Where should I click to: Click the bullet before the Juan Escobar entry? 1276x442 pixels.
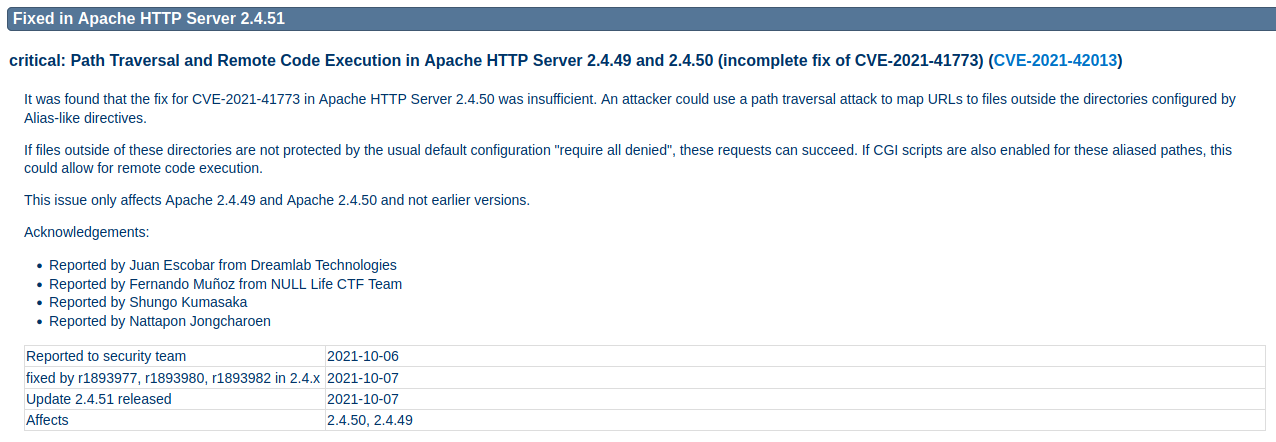tap(39, 266)
